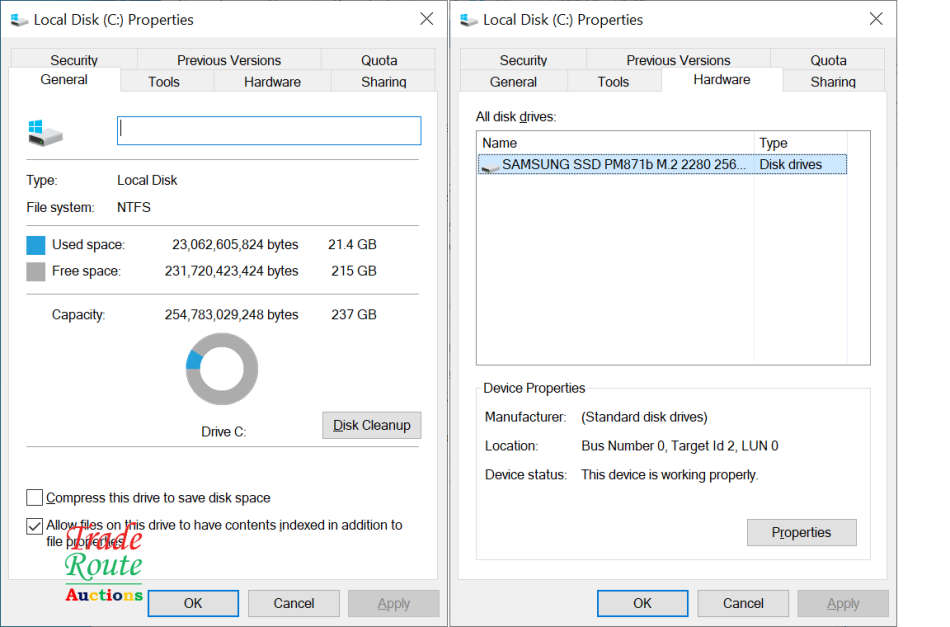Click OK in the left properties dialog
The image size is (950, 627).
tap(193, 603)
